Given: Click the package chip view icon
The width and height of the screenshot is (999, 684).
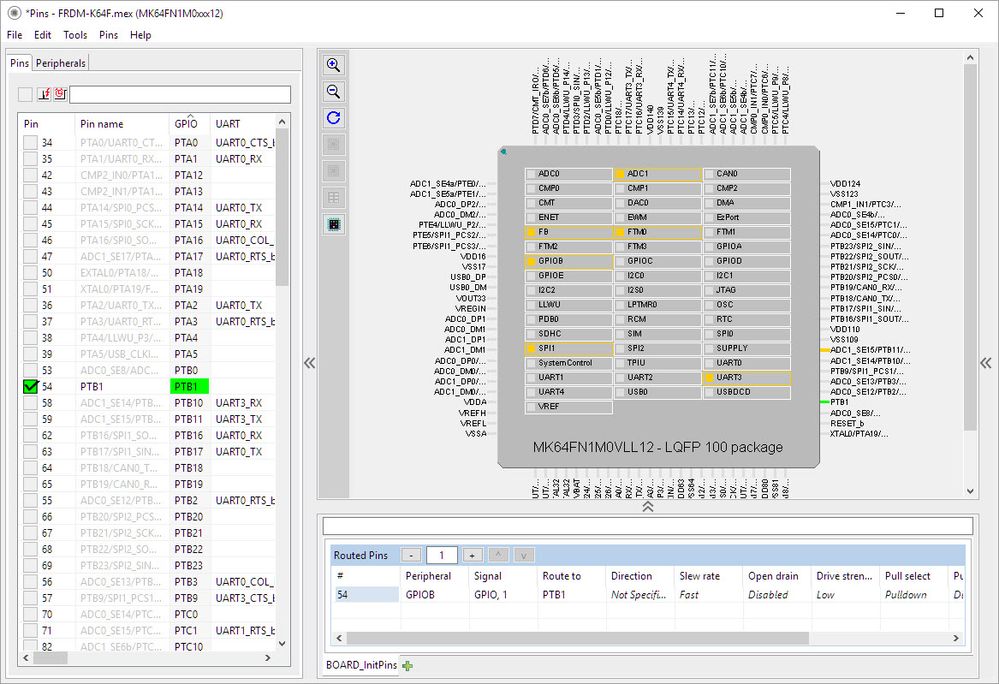Looking at the screenshot, I should pos(333,224).
